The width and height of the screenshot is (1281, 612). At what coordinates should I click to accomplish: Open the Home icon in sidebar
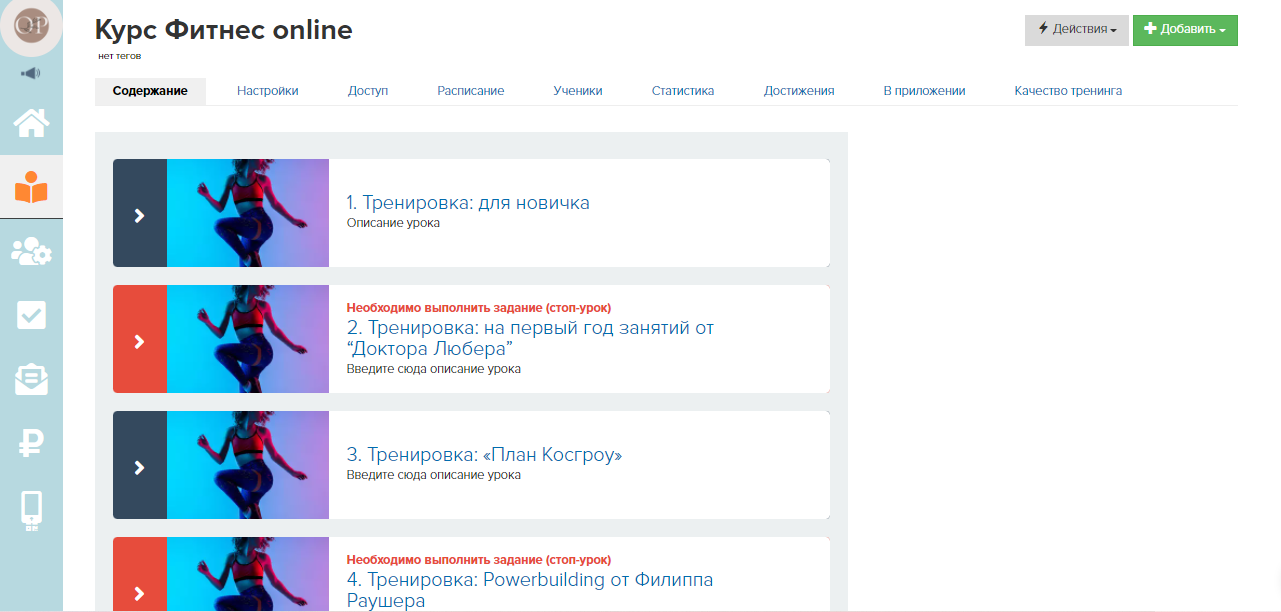(x=31, y=124)
